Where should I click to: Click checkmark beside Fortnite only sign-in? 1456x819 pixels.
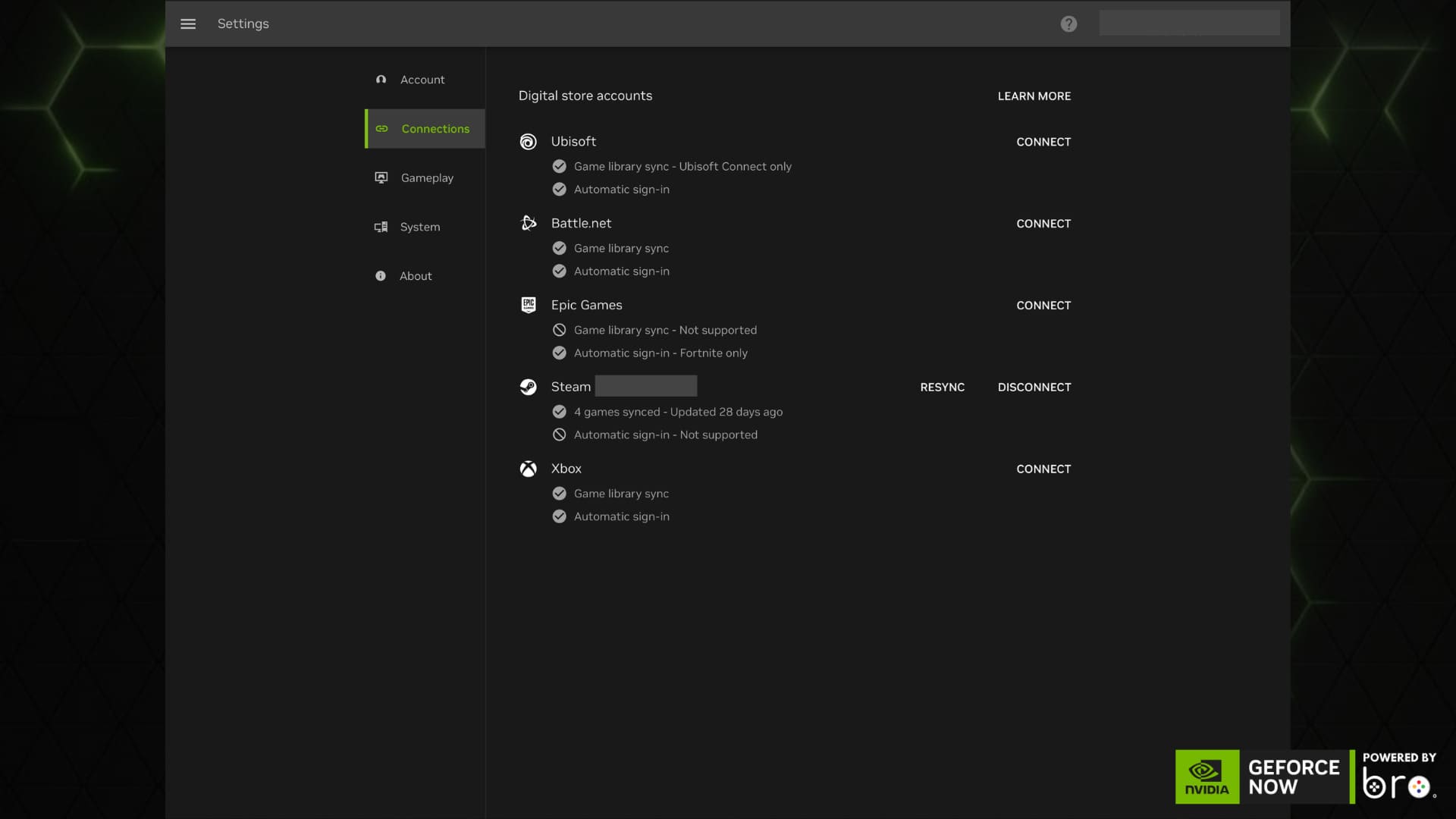tap(560, 353)
